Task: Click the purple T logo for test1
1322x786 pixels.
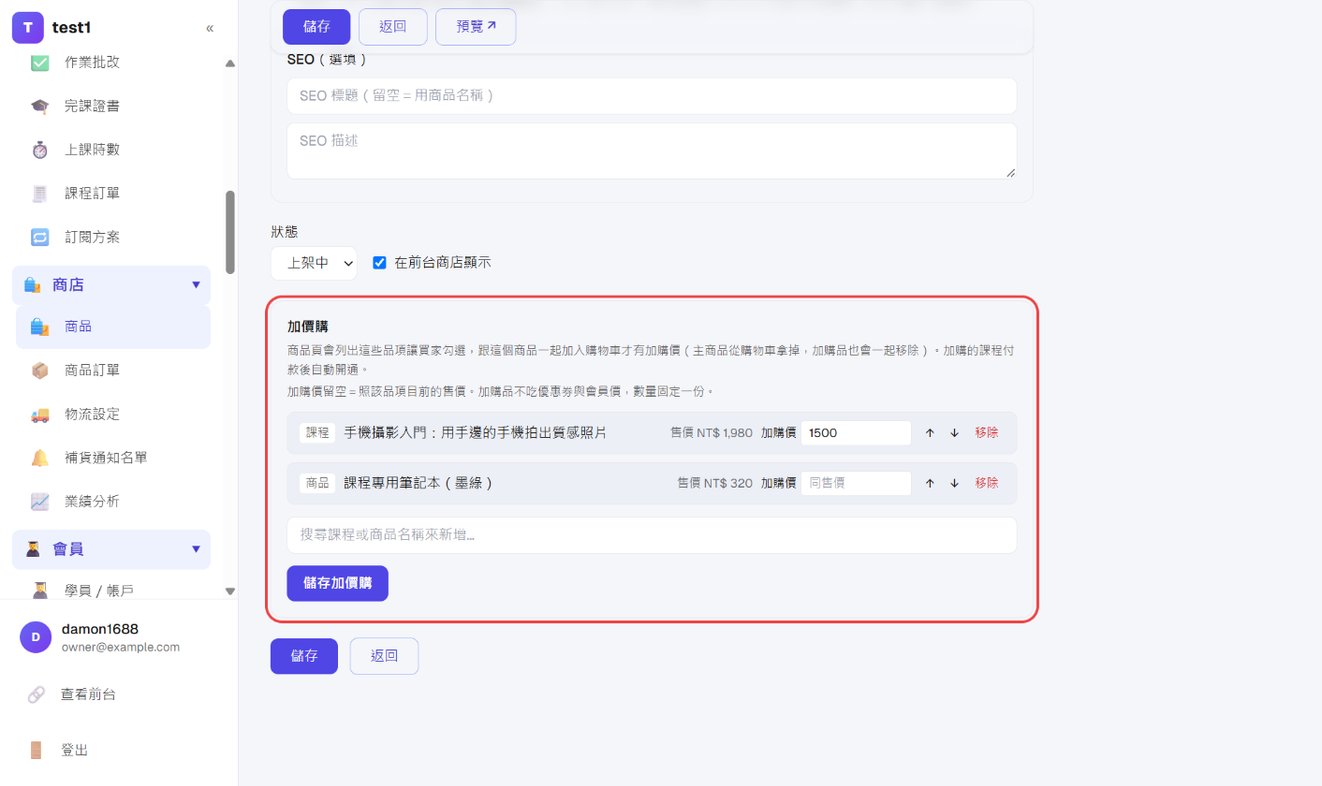Action: click(x=28, y=28)
